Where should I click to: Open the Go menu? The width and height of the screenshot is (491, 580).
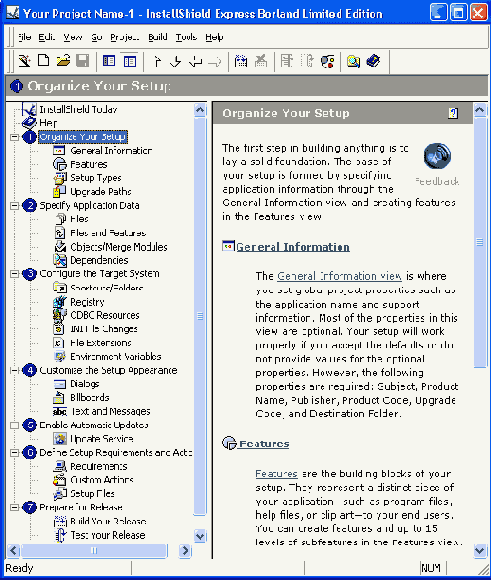tap(97, 37)
